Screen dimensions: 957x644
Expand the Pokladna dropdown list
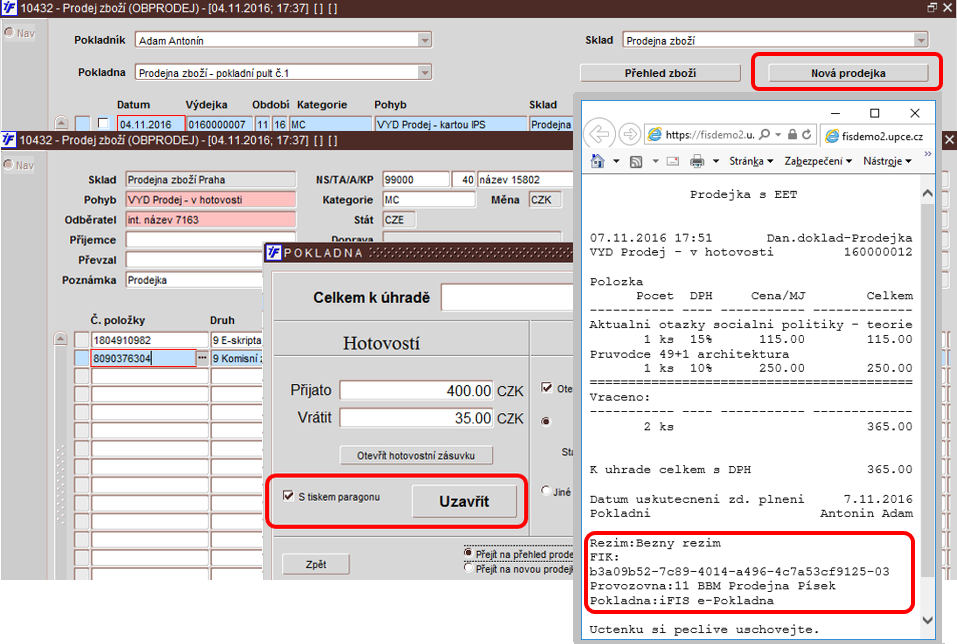coord(424,73)
